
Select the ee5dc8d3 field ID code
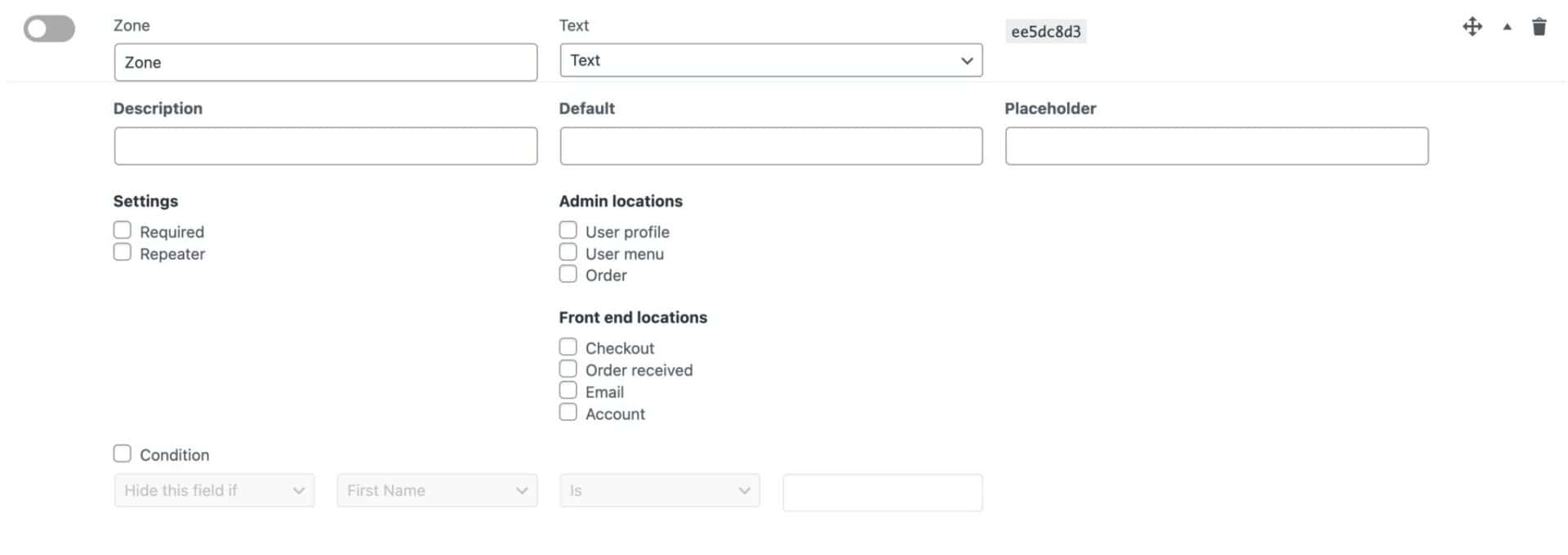(1045, 32)
